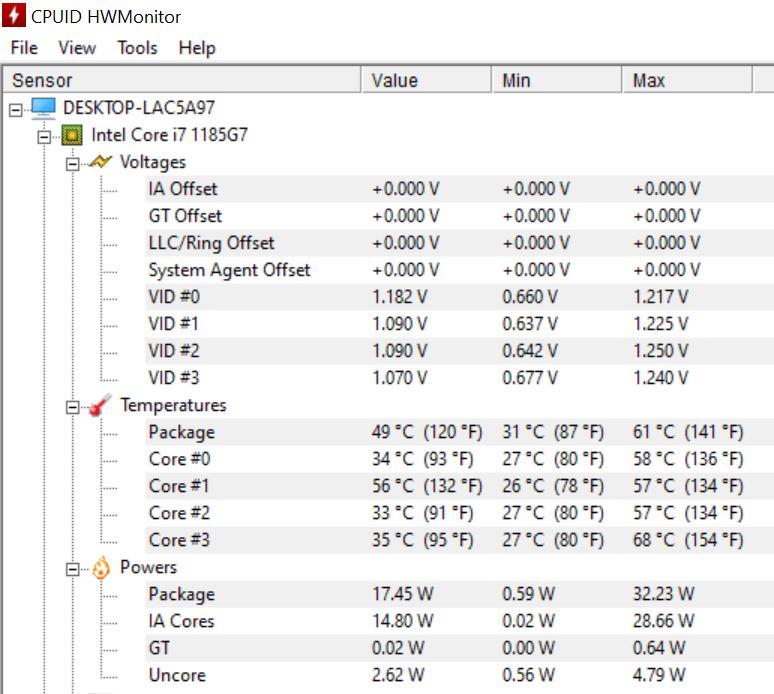The width and height of the screenshot is (774, 694).
Task: Click the 17.45 W Package power value
Action: (x=403, y=594)
